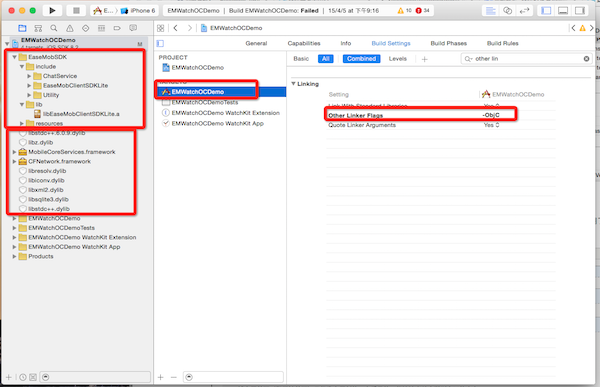Viewport: 600px width, 387px height.
Task: Switch to Standard editor mode
Action: (x=491, y=11)
